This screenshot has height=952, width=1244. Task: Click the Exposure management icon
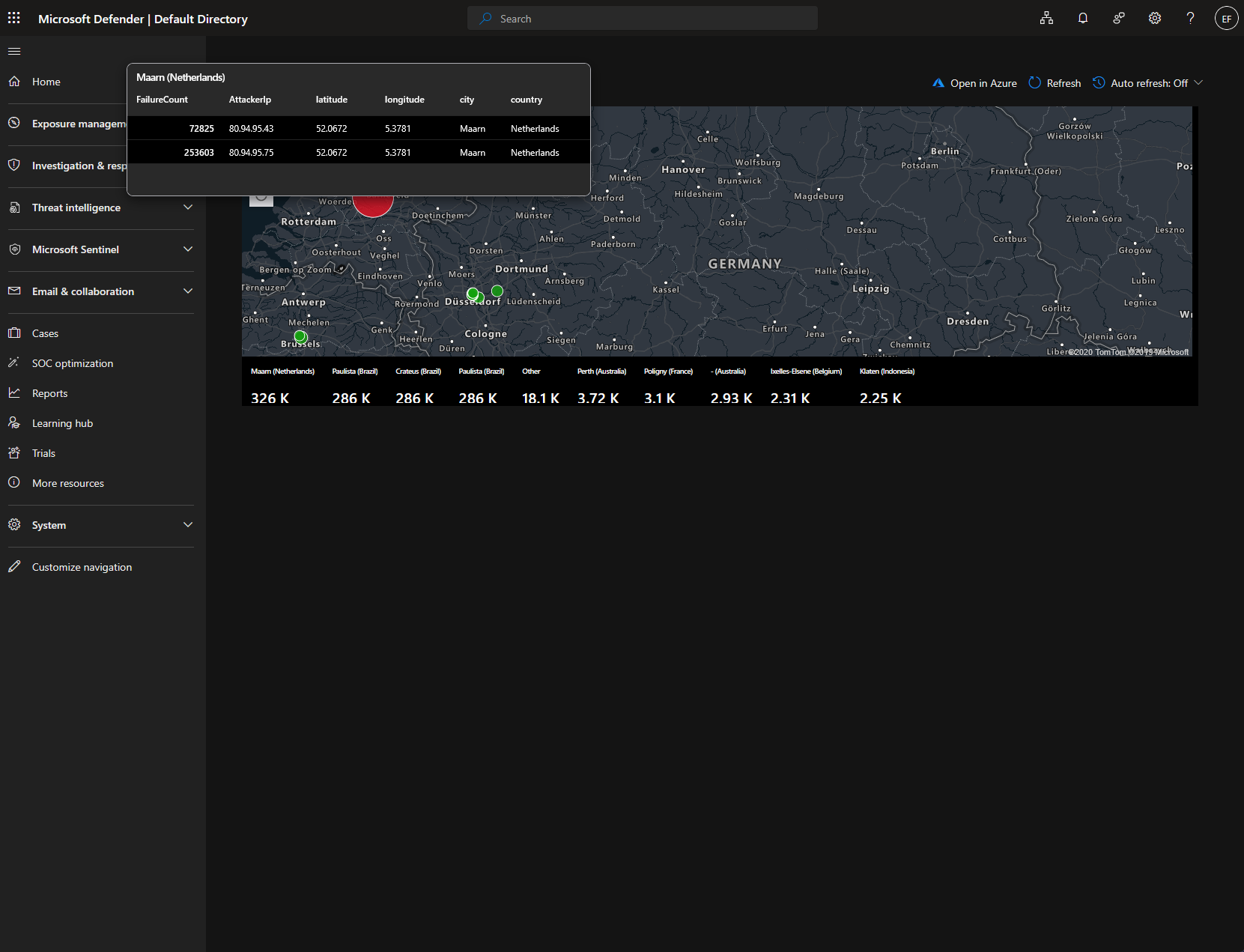pos(14,124)
